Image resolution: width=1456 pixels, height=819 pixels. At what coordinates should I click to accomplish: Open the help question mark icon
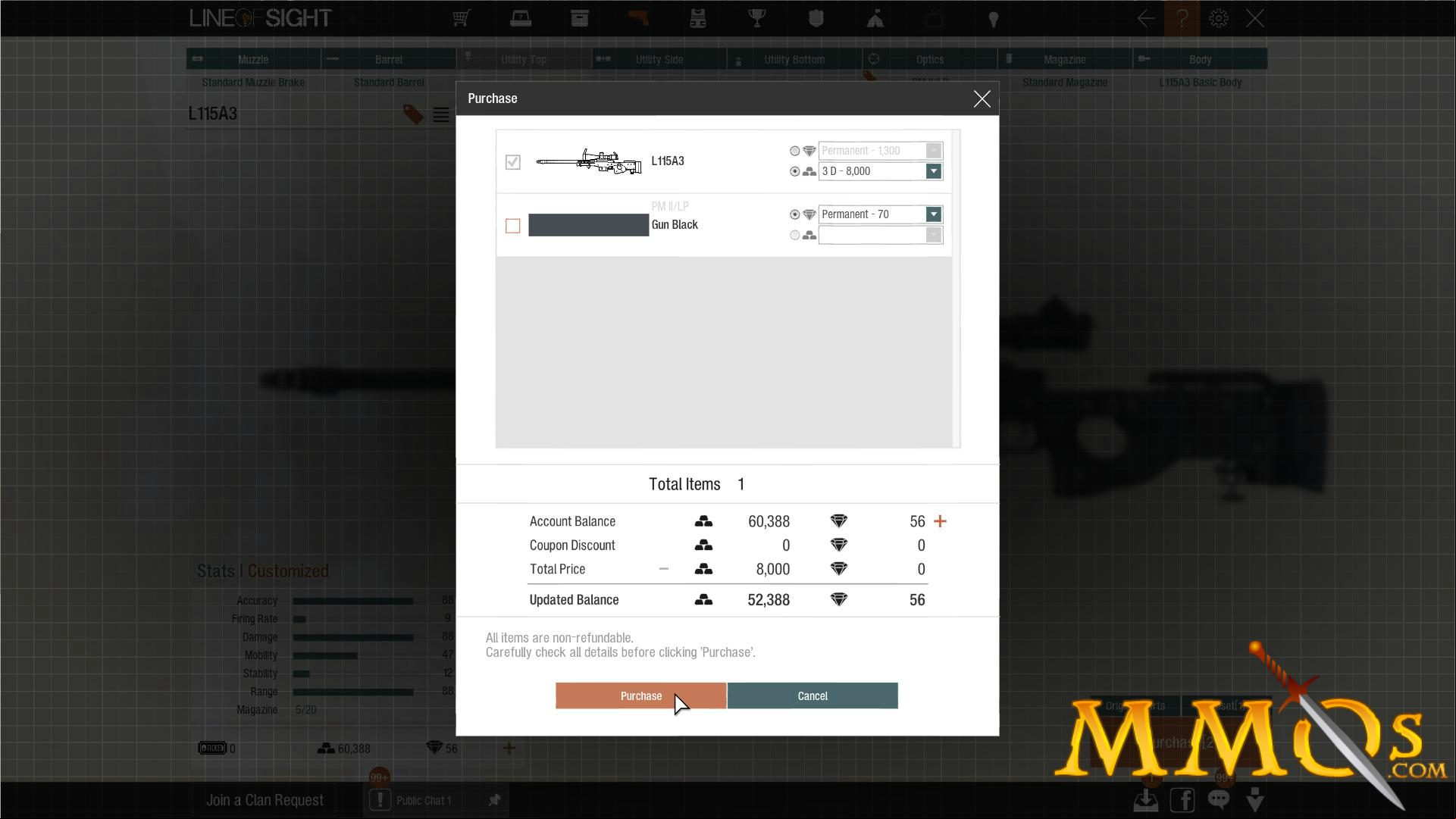point(1182,18)
